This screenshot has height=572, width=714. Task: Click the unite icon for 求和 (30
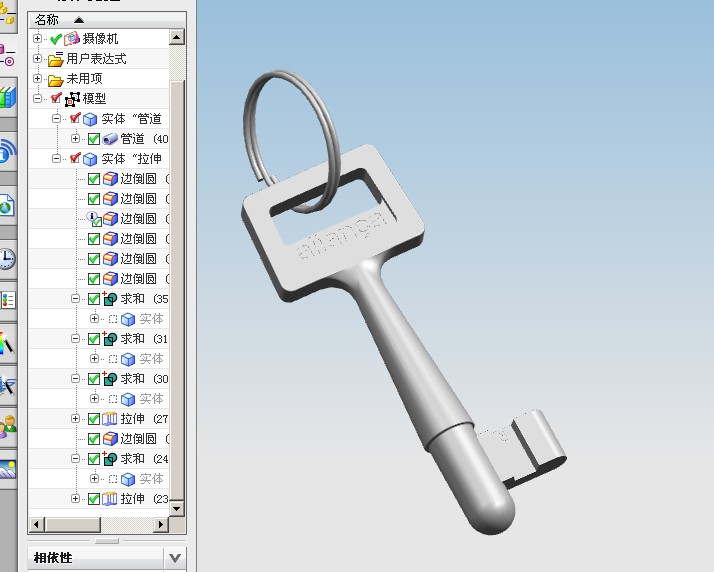point(110,379)
